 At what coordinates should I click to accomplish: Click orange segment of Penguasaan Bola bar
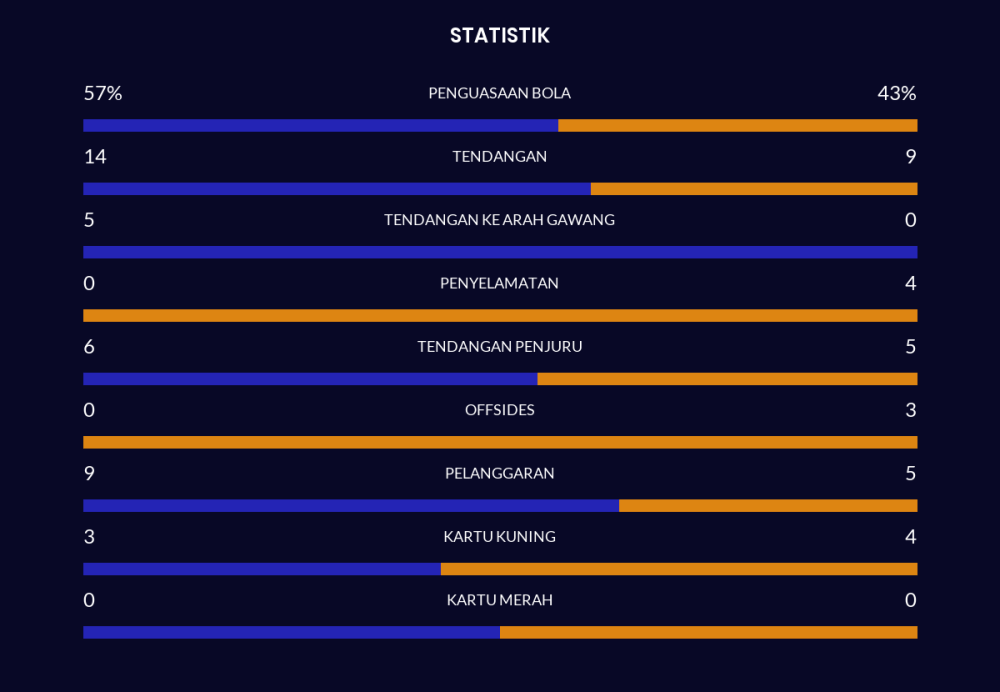pos(737,126)
